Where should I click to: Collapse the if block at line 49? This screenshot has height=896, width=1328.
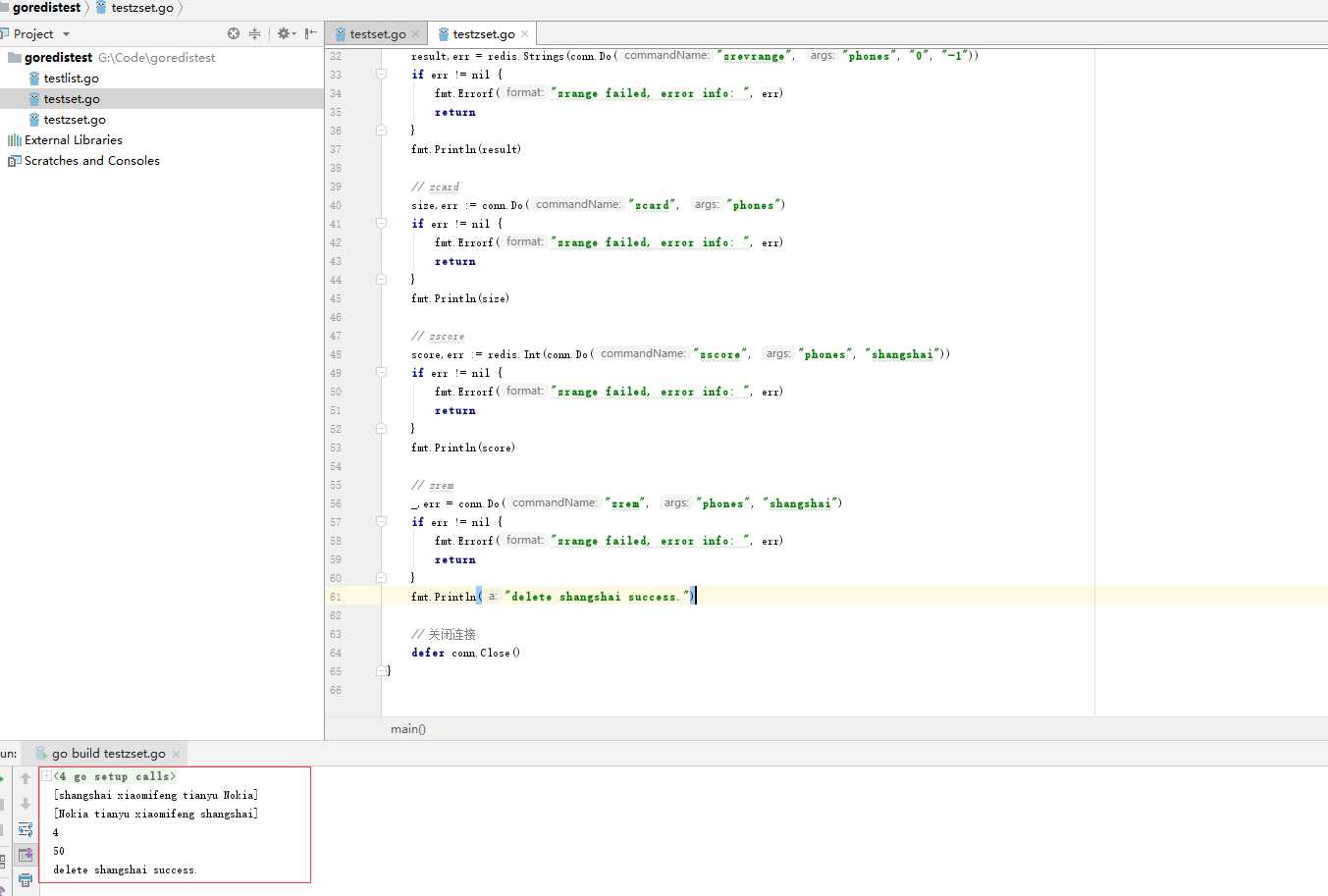(x=381, y=373)
